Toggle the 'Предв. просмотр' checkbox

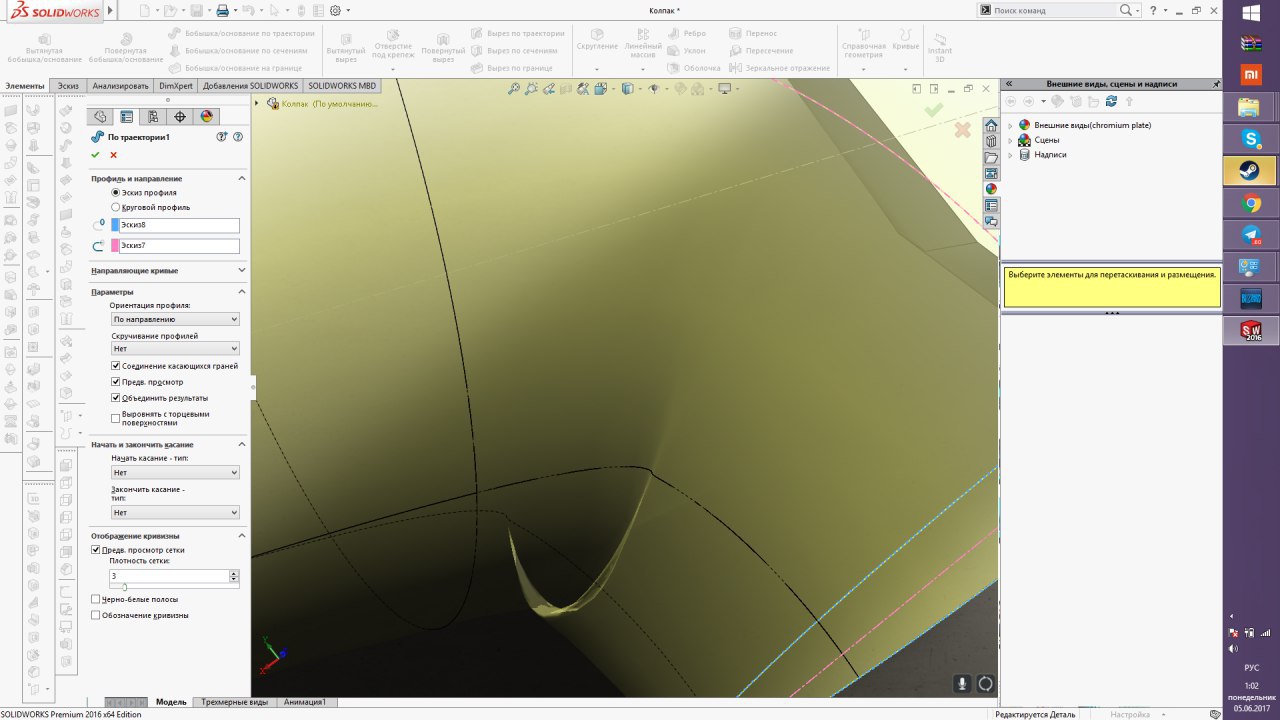point(116,382)
